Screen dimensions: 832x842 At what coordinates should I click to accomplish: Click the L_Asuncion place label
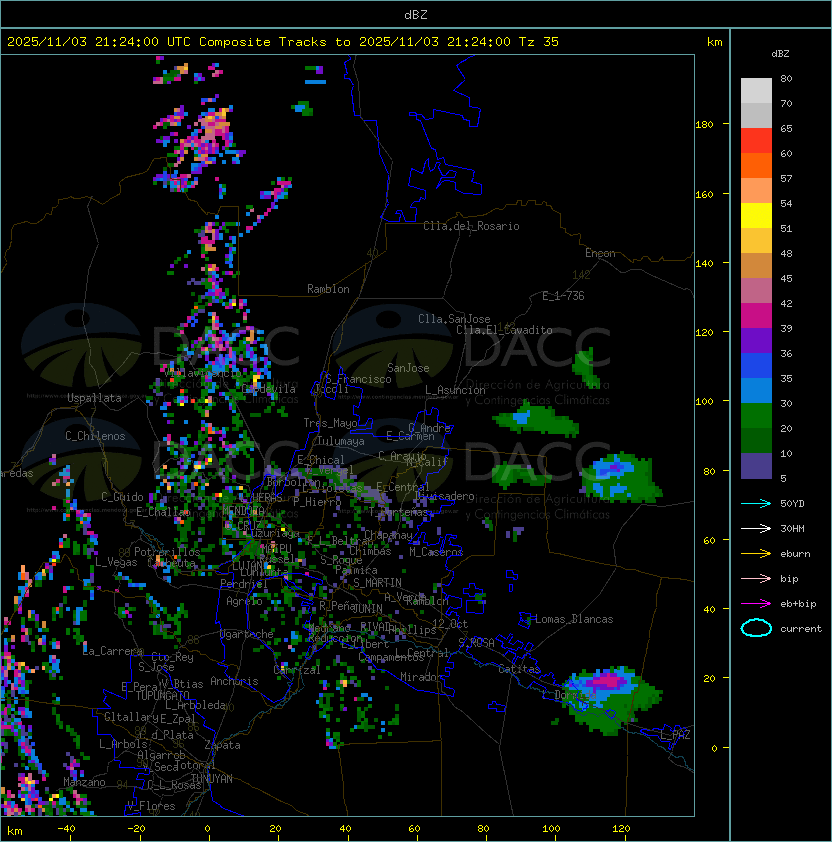[x=455, y=390]
